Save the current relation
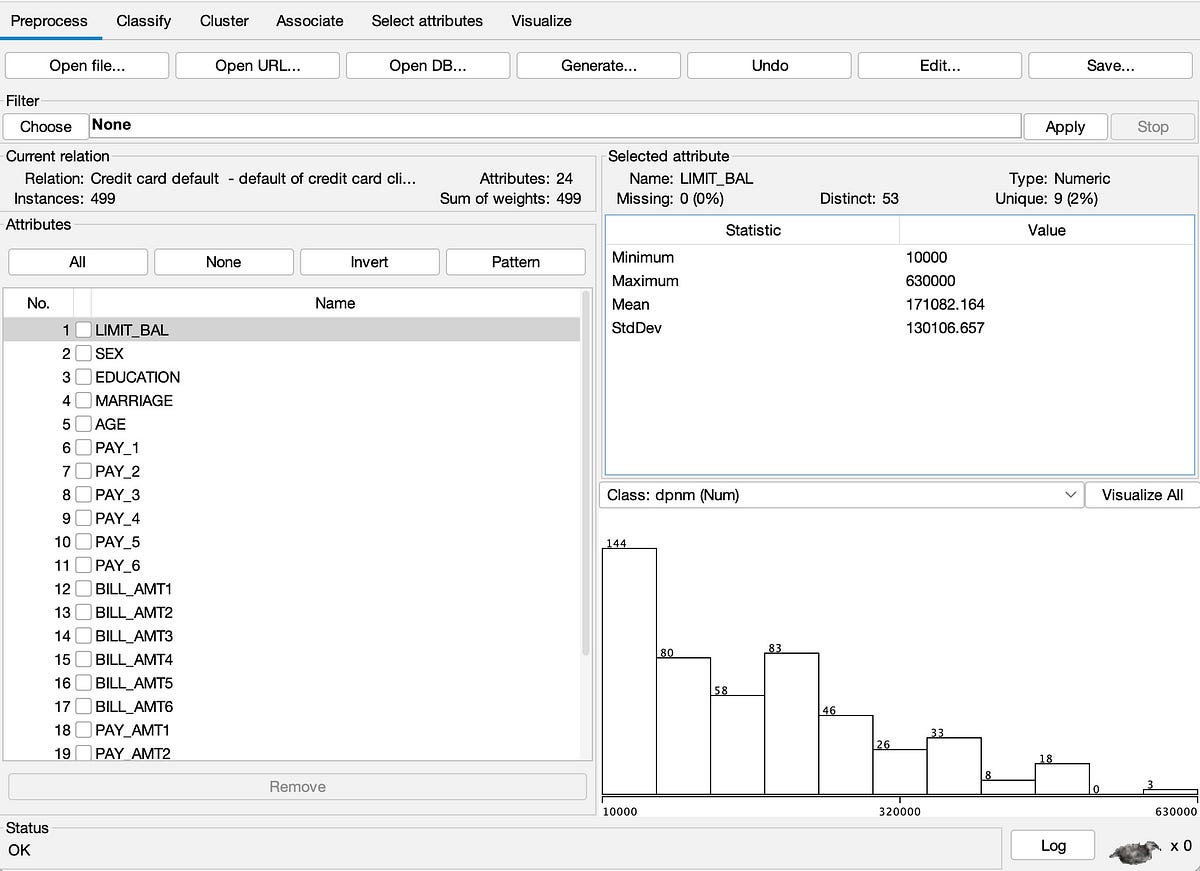Image resolution: width=1200 pixels, height=871 pixels. click(1110, 65)
